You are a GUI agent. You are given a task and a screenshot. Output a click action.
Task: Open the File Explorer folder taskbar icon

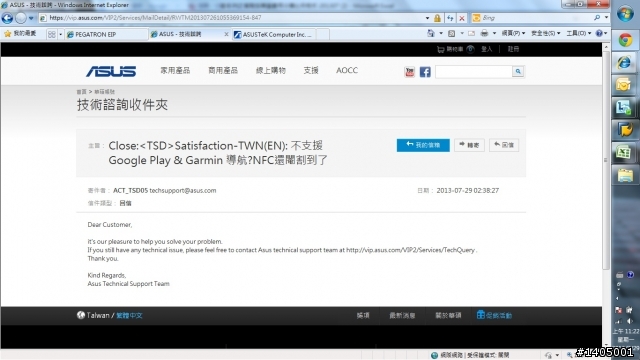625,176
